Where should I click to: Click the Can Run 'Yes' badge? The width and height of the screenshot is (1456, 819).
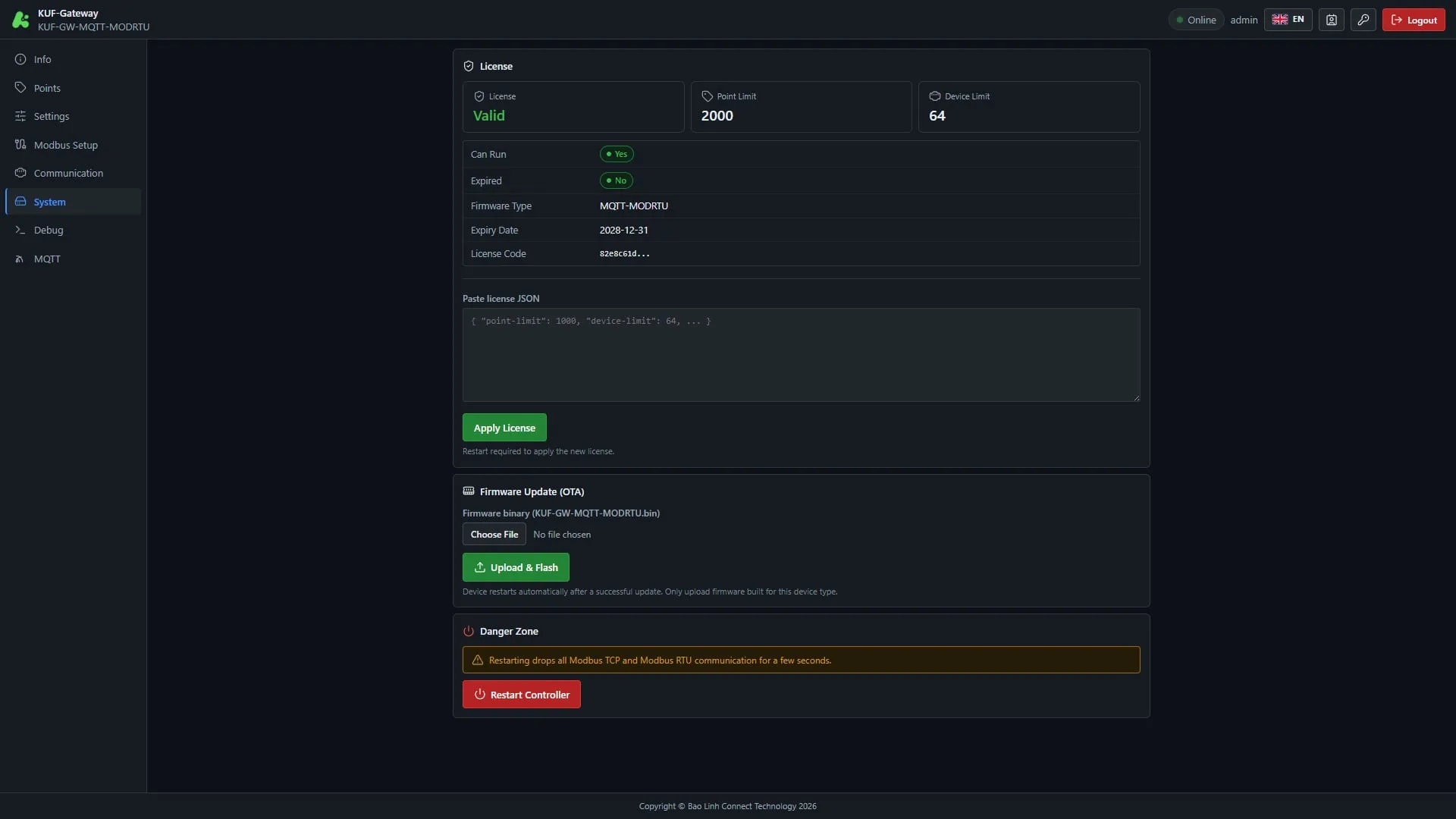[617, 154]
